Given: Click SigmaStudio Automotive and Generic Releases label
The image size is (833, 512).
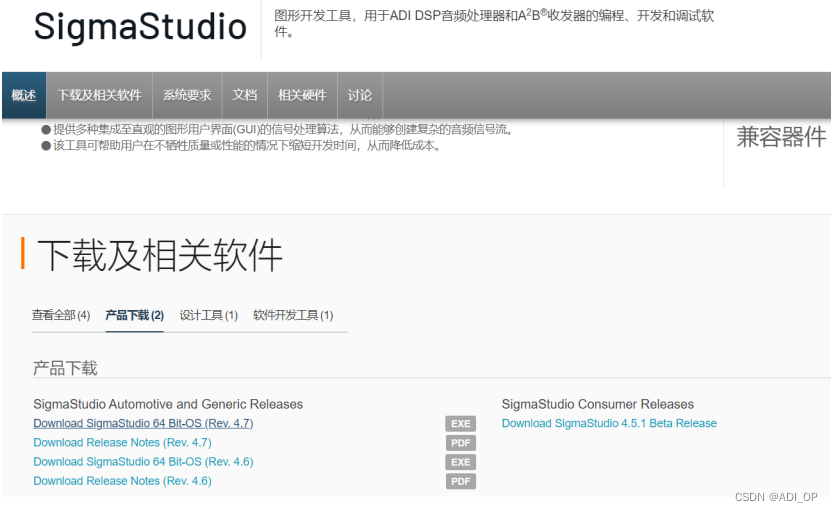Looking at the screenshot, I should point(168,404).
